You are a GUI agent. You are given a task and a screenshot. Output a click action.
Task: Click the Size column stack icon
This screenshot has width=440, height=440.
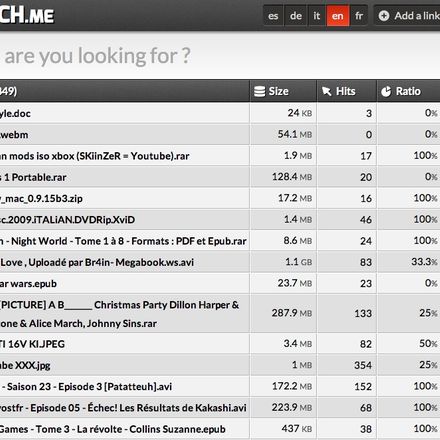tap(260, 91)
